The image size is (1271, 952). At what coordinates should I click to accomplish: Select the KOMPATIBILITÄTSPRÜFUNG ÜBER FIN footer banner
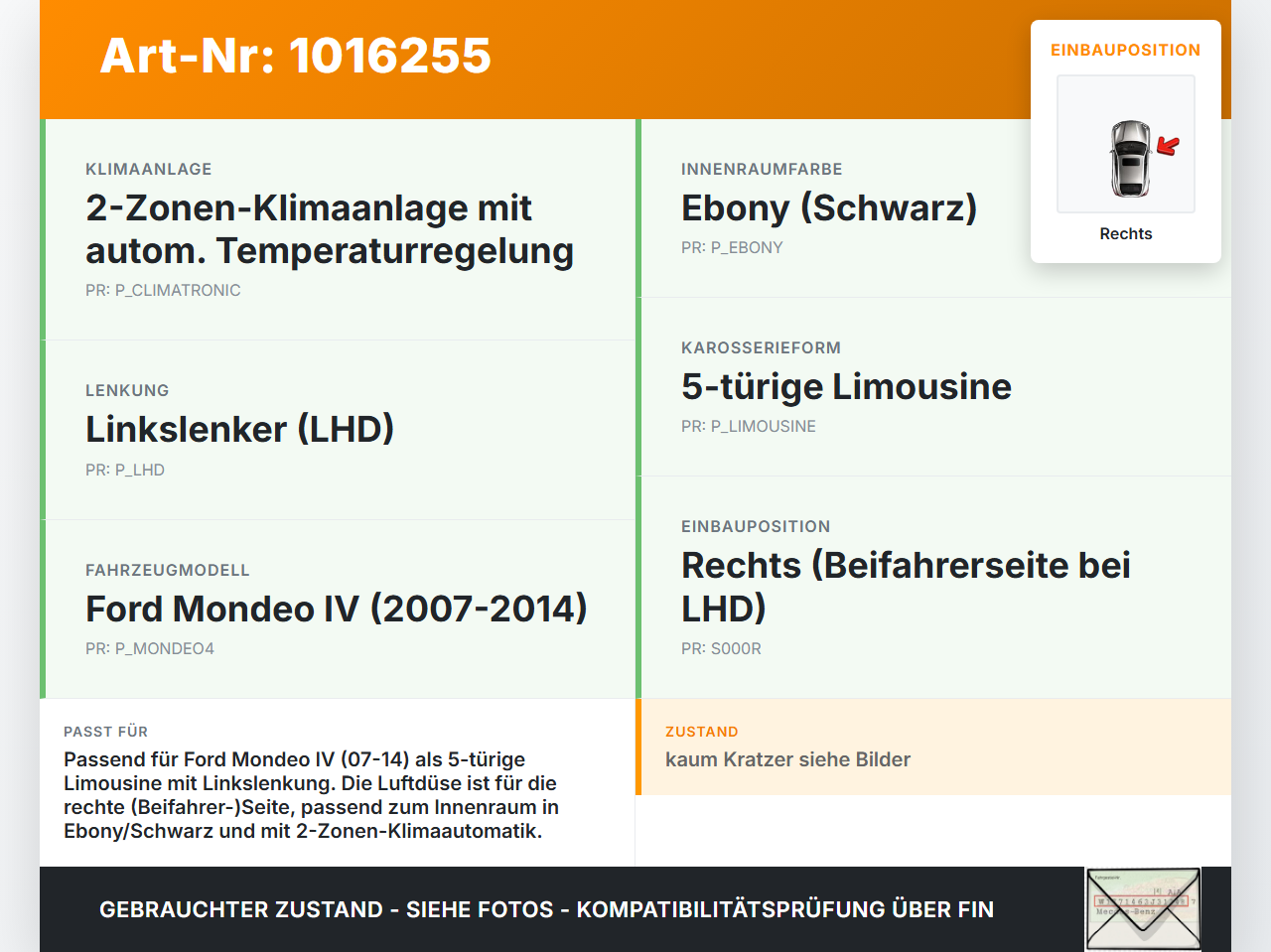click(546, 909)
